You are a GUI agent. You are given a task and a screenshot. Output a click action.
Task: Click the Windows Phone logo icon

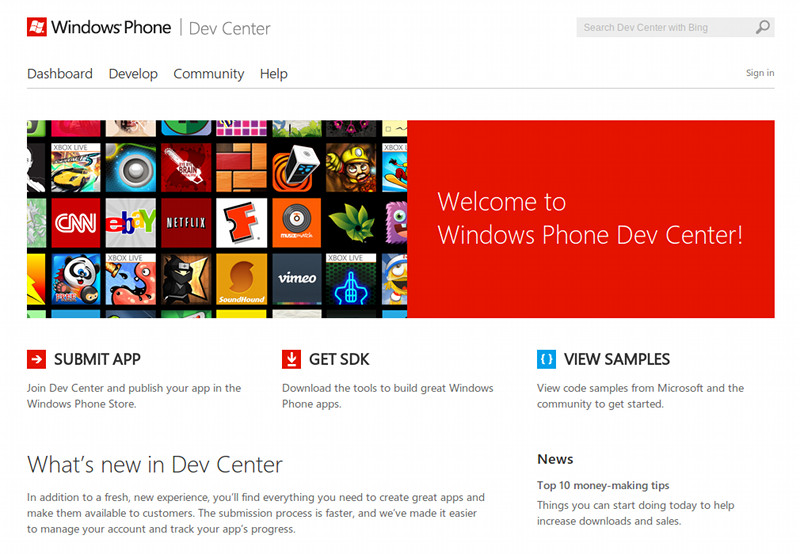tap(37, 27)
